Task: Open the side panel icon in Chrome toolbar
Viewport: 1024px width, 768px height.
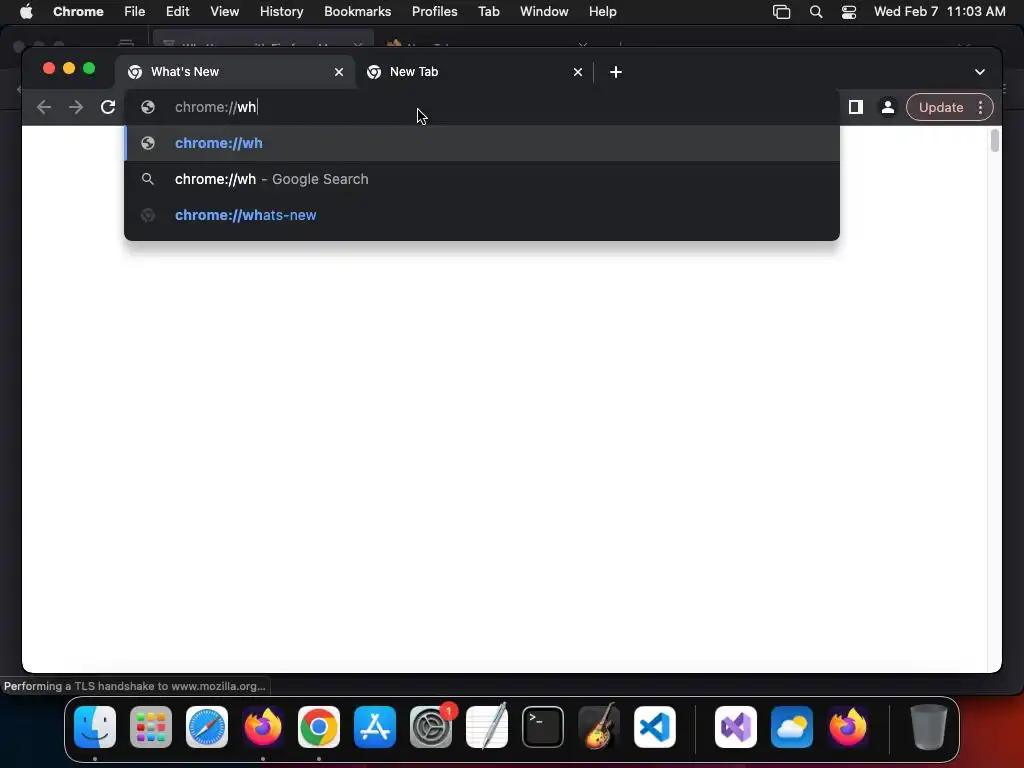Action: coord(856,107)
